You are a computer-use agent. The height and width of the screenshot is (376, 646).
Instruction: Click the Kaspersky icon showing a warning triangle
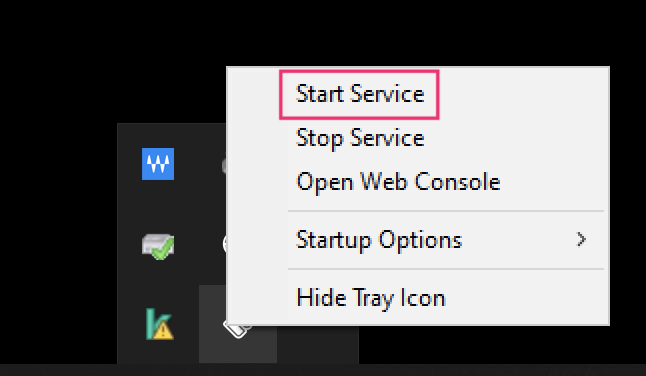point(159,324)
